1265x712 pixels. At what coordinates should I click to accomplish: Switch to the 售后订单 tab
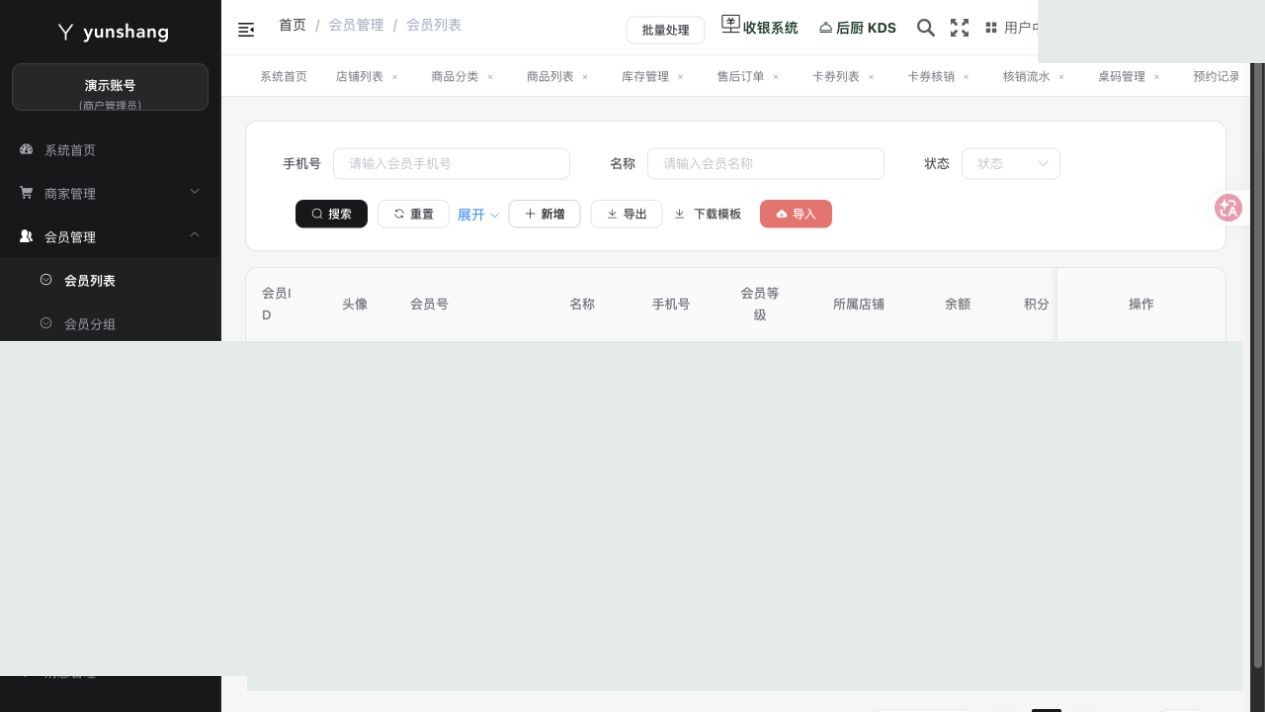pyautogui.click(x=741, y=77)
